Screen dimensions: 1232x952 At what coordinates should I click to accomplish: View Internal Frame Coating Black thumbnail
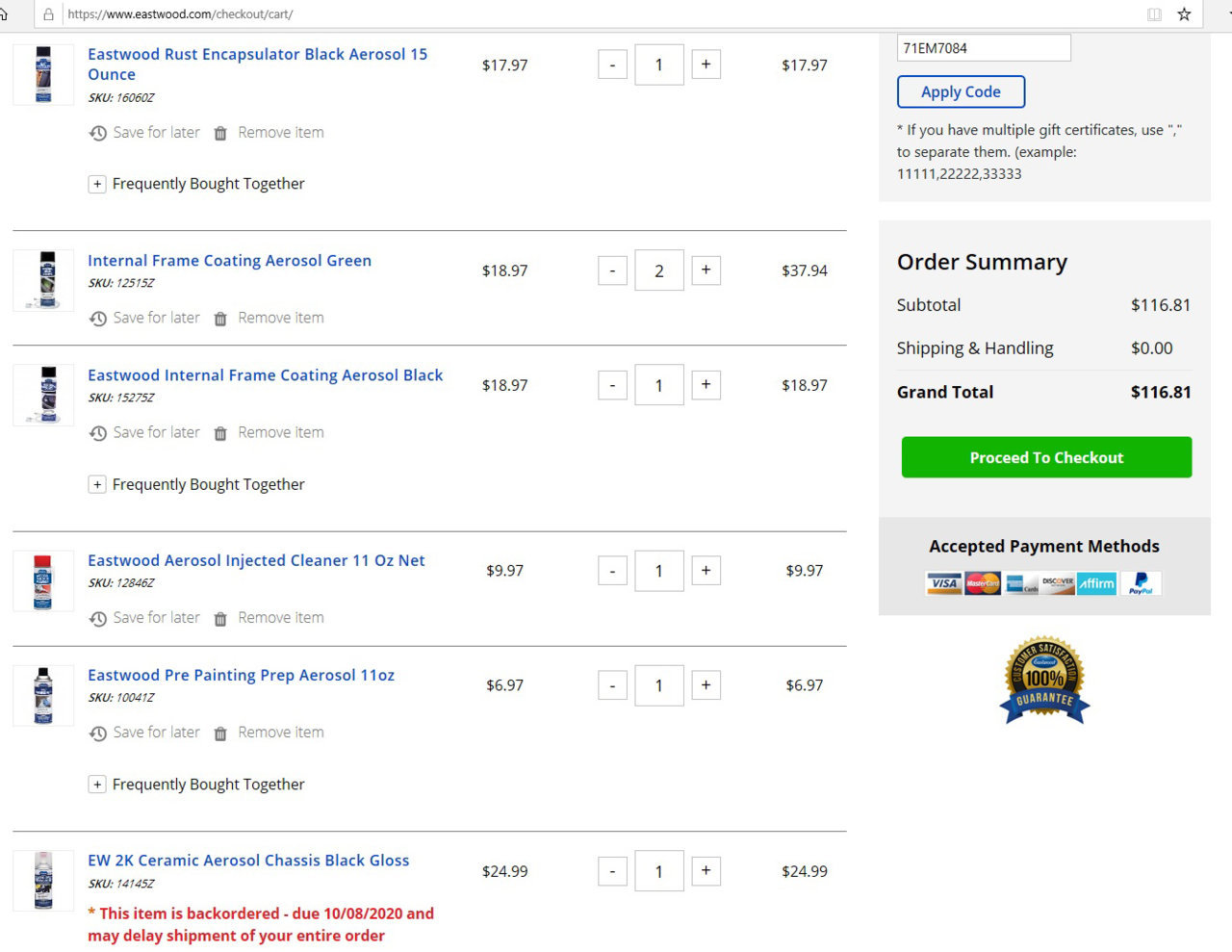43,395
